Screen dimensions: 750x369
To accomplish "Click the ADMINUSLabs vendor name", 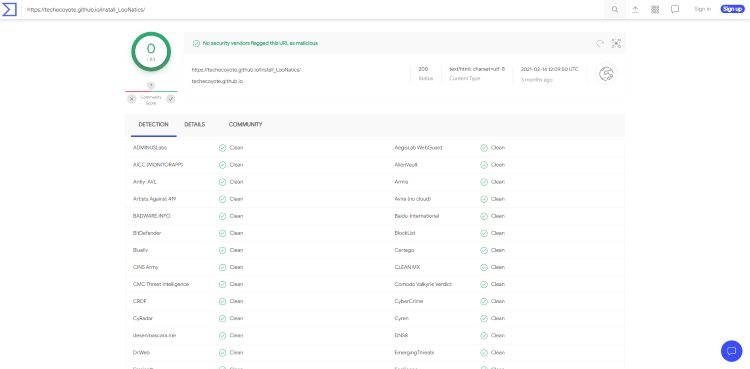I will (x=150, y=148).
